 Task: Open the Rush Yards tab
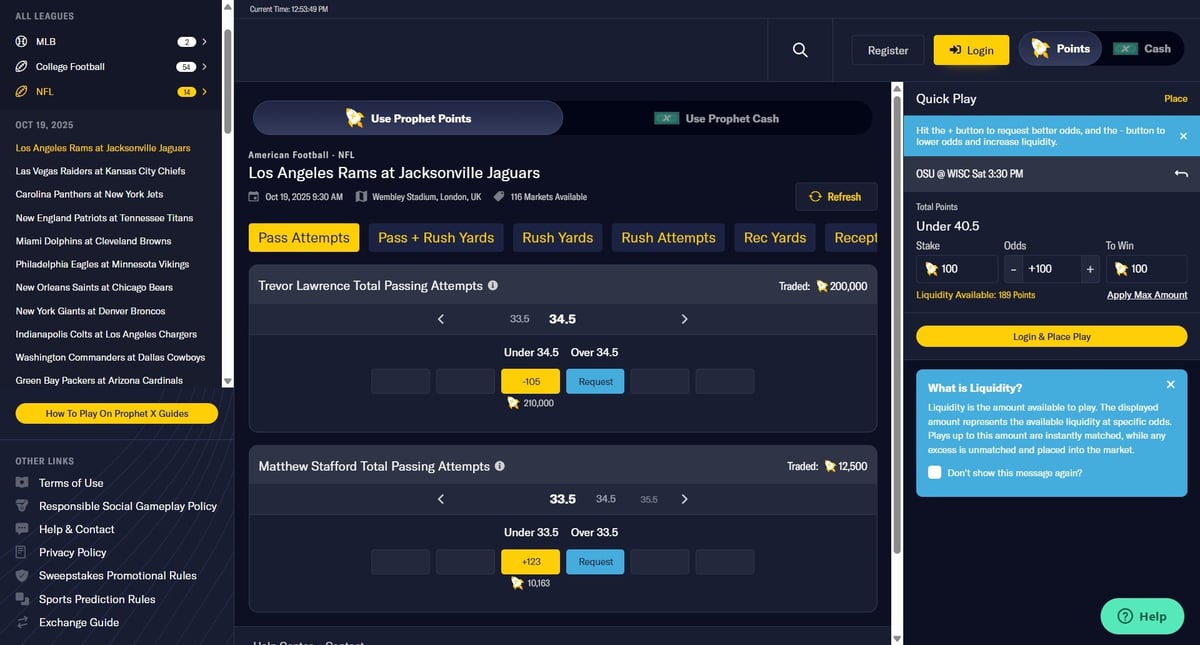[x=557, y=238]
